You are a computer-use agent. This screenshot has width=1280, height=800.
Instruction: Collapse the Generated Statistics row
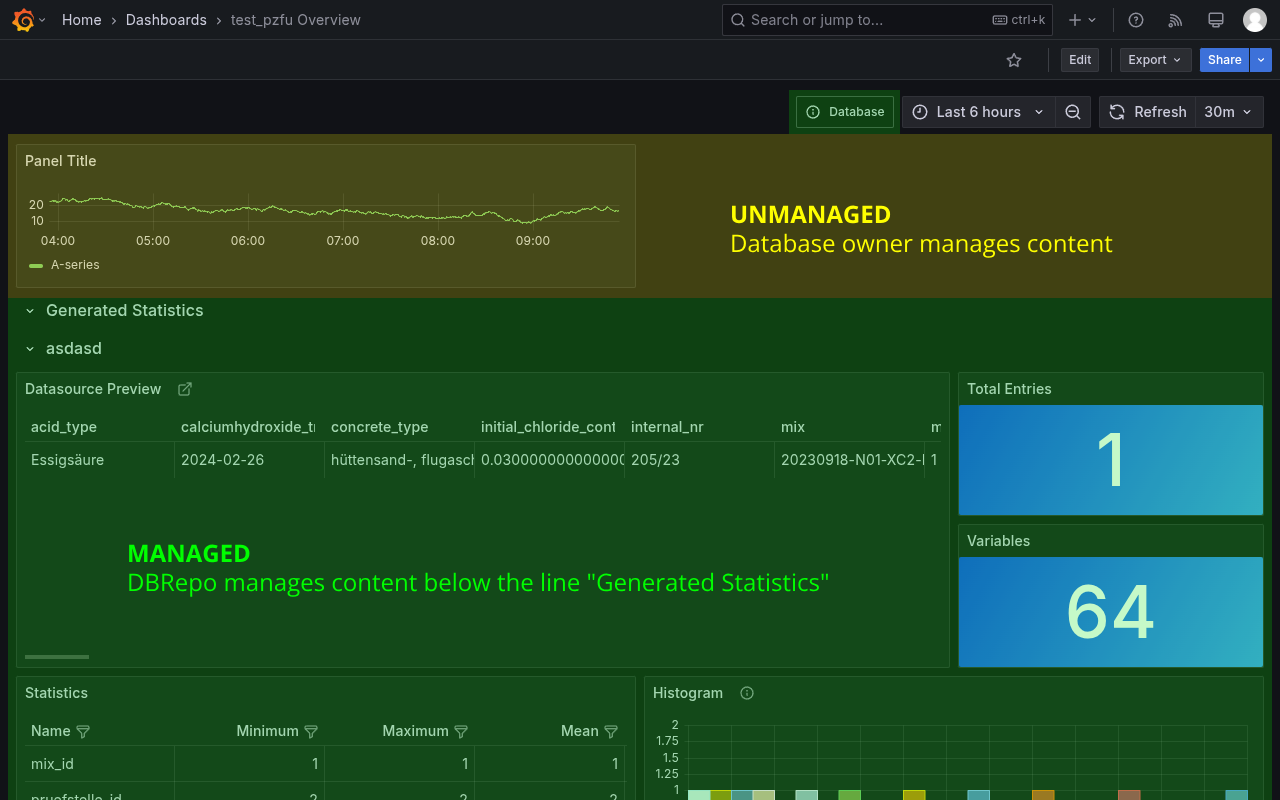[124, 310]
